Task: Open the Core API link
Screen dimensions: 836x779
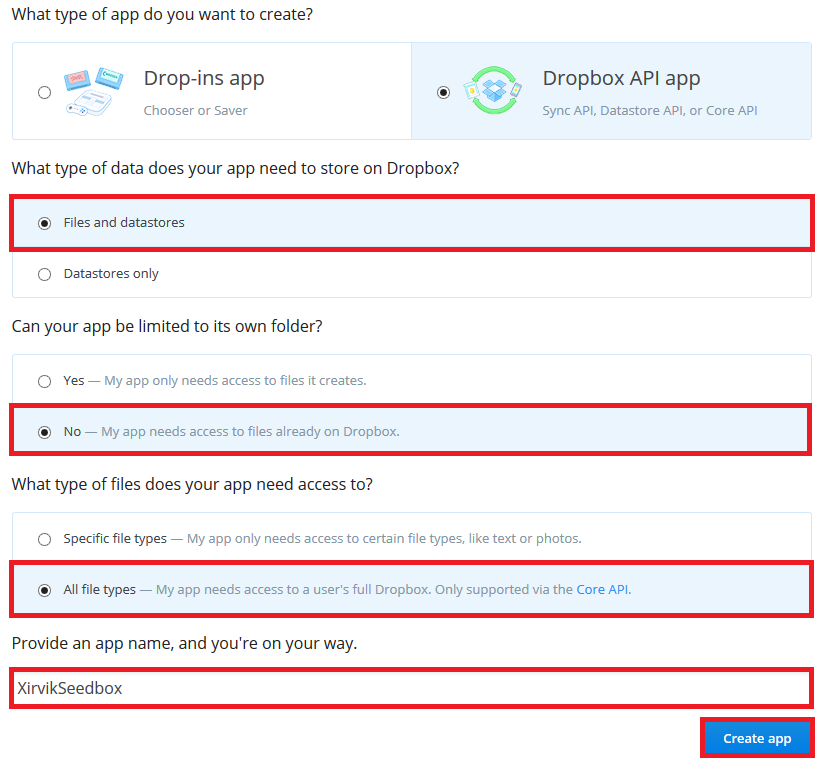Action: tap(602, 590)
